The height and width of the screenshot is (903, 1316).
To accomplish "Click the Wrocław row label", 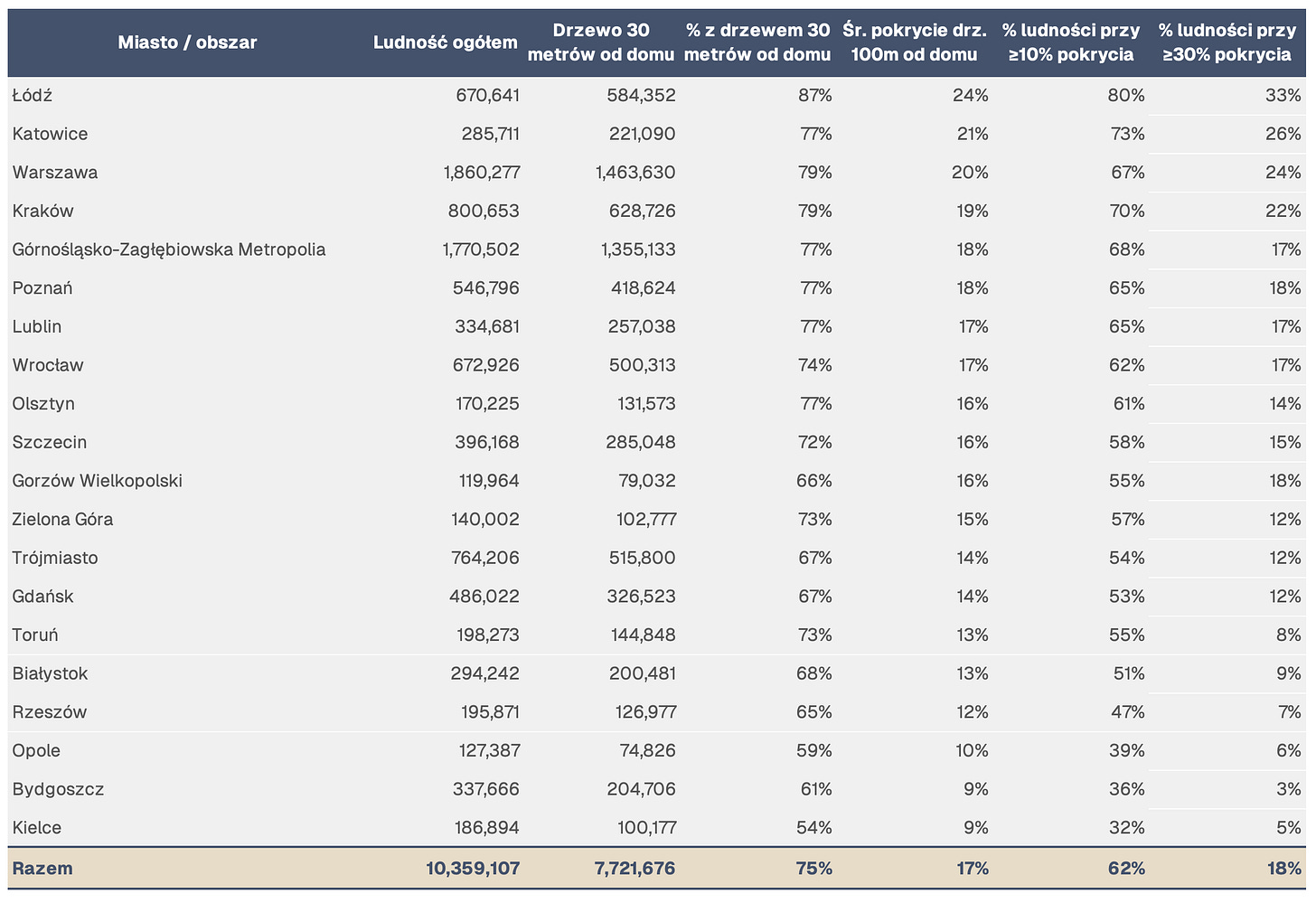I will tap(48, 365).
